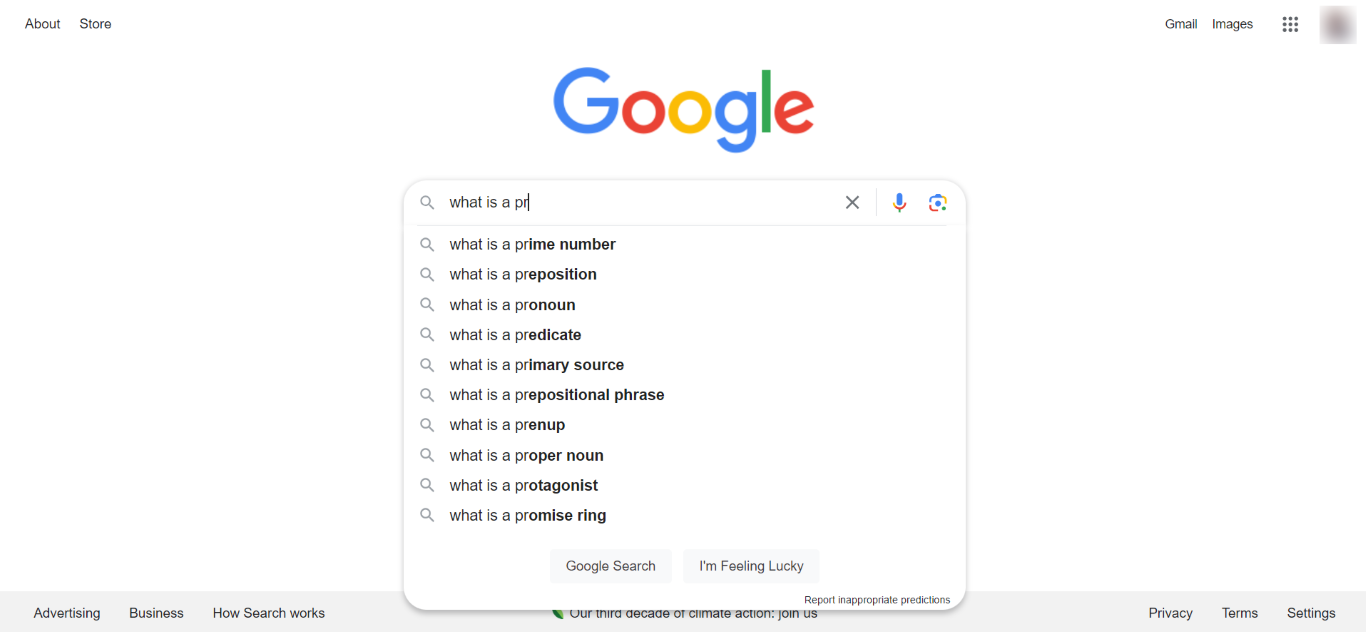Open your Google account profile picture

click(x=1337, y=24)
